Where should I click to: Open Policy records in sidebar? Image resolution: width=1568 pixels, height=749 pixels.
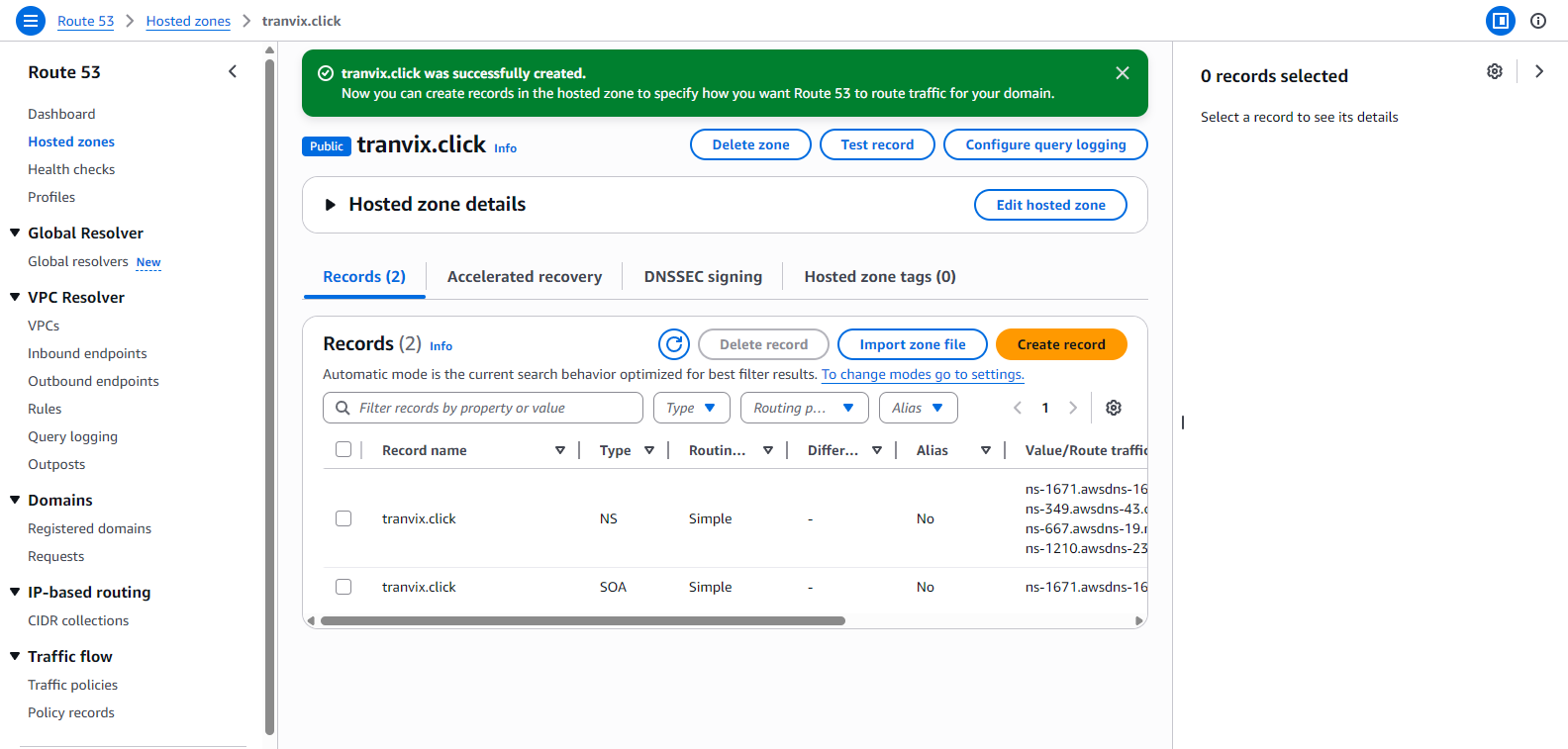[x=71, y=712]
